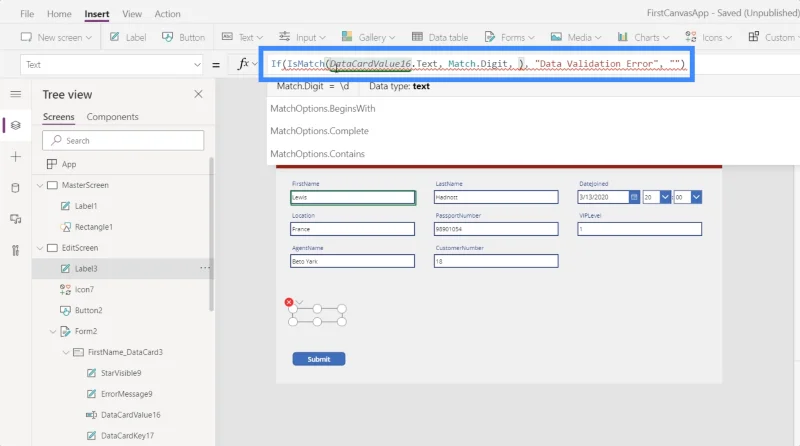The height and width of the screenshot is (446, 800).
Task: Select App in the tree view
Action: (69, 164)
